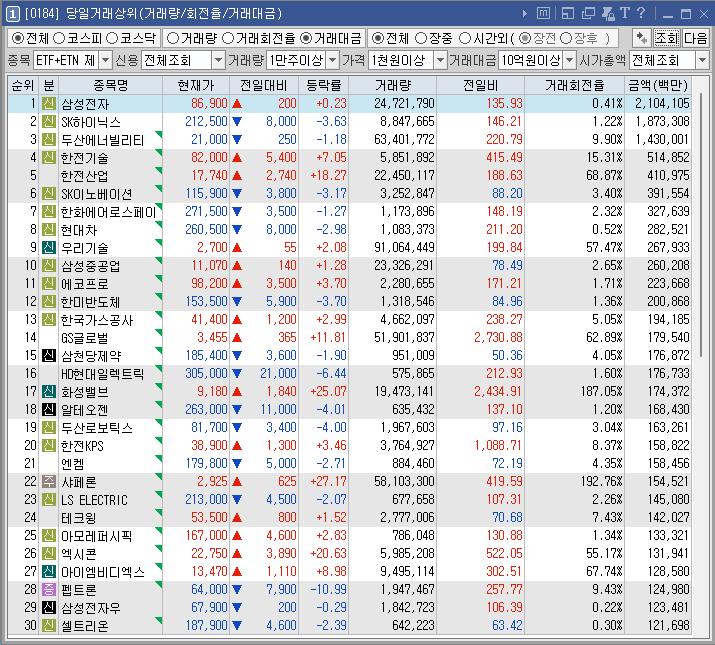Click the dark 신 badge in 삼천당제약 row
Image resolution: width=715 pixels, height=645 pixels.
click(49, 355)
